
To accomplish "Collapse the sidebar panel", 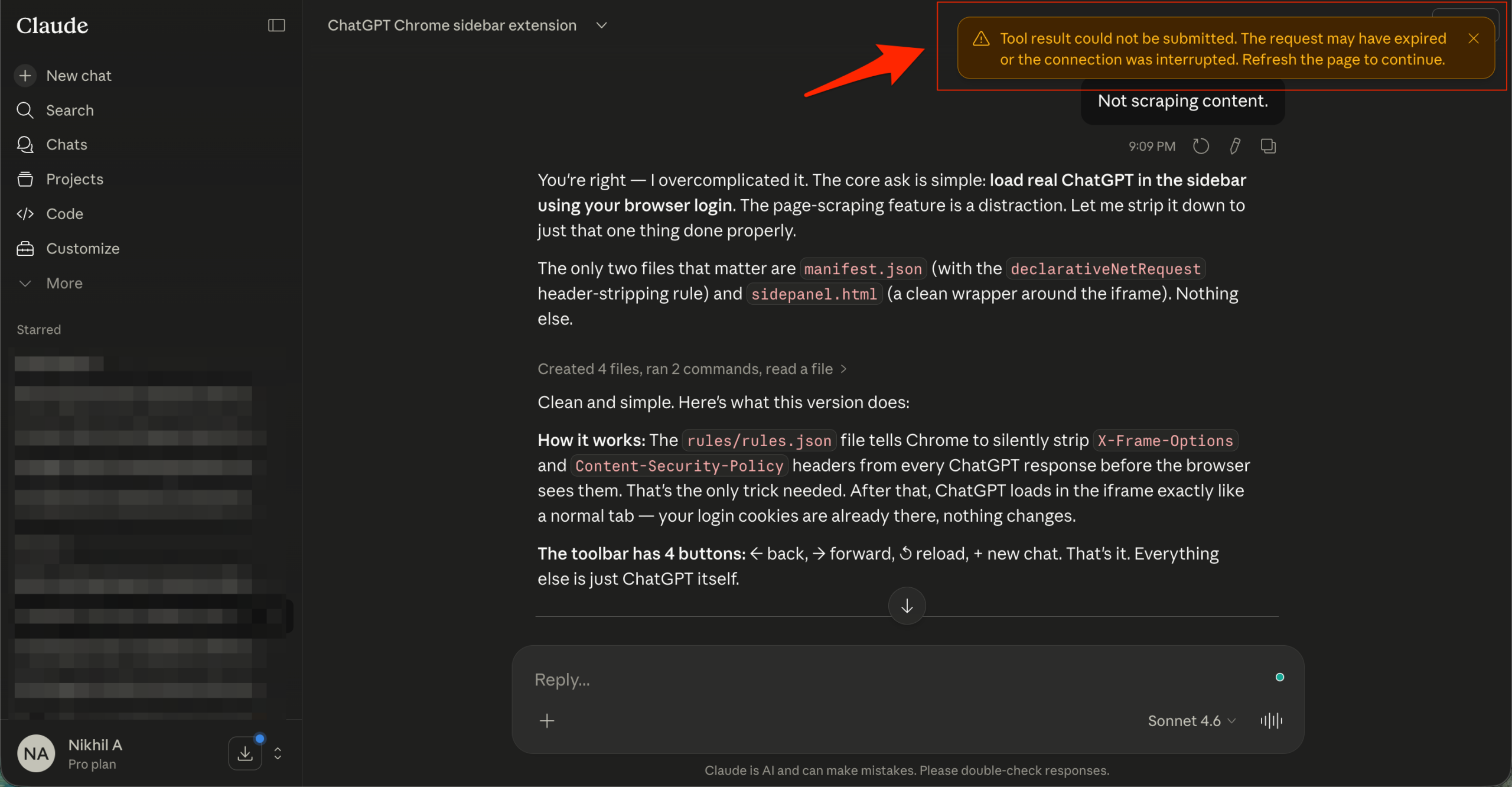I will tap(276, 25).
